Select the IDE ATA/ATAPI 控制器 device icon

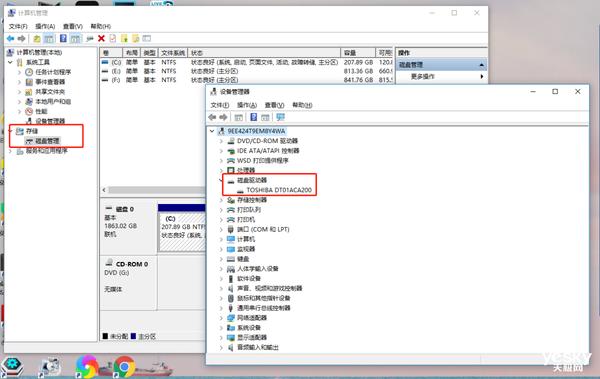click(231, 151)
